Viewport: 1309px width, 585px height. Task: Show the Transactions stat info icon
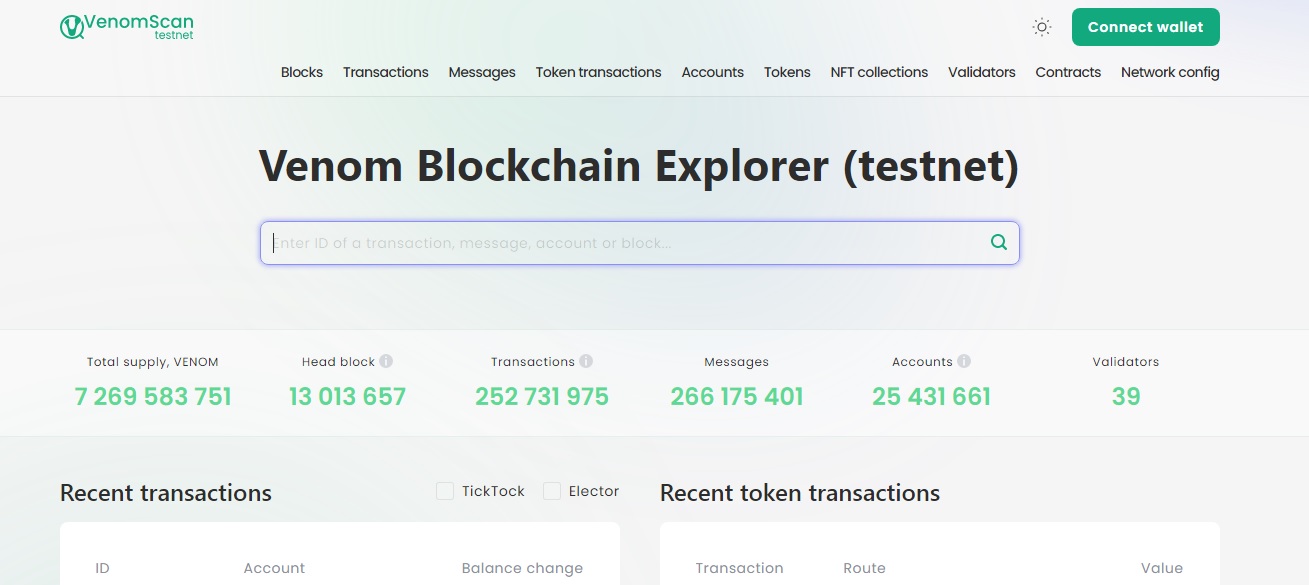tap(586, 361)
